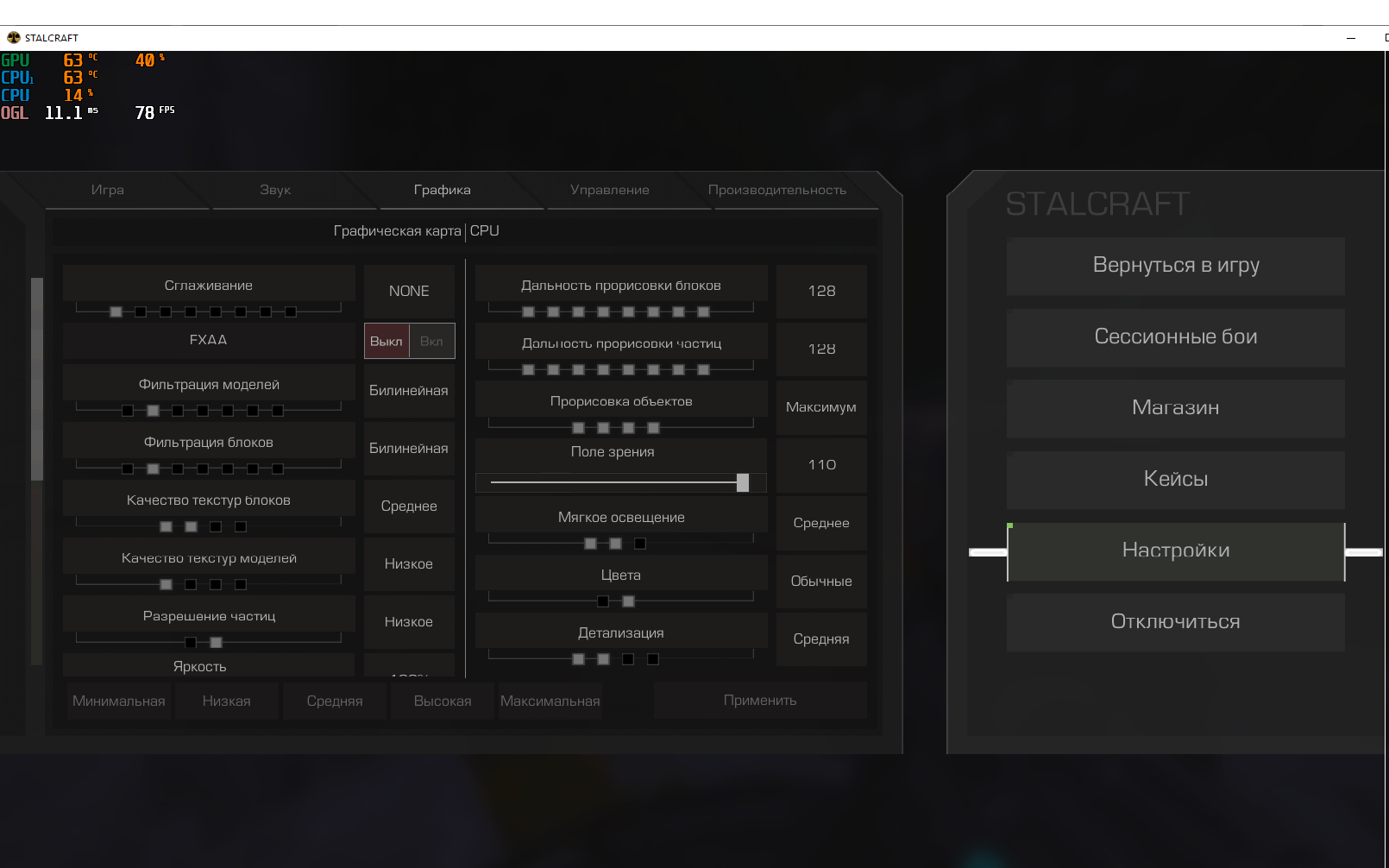Image resolution: width=1389 pixels, height=868 pixels.
Task: Open the Магазин
Action: pos(1176,408)
